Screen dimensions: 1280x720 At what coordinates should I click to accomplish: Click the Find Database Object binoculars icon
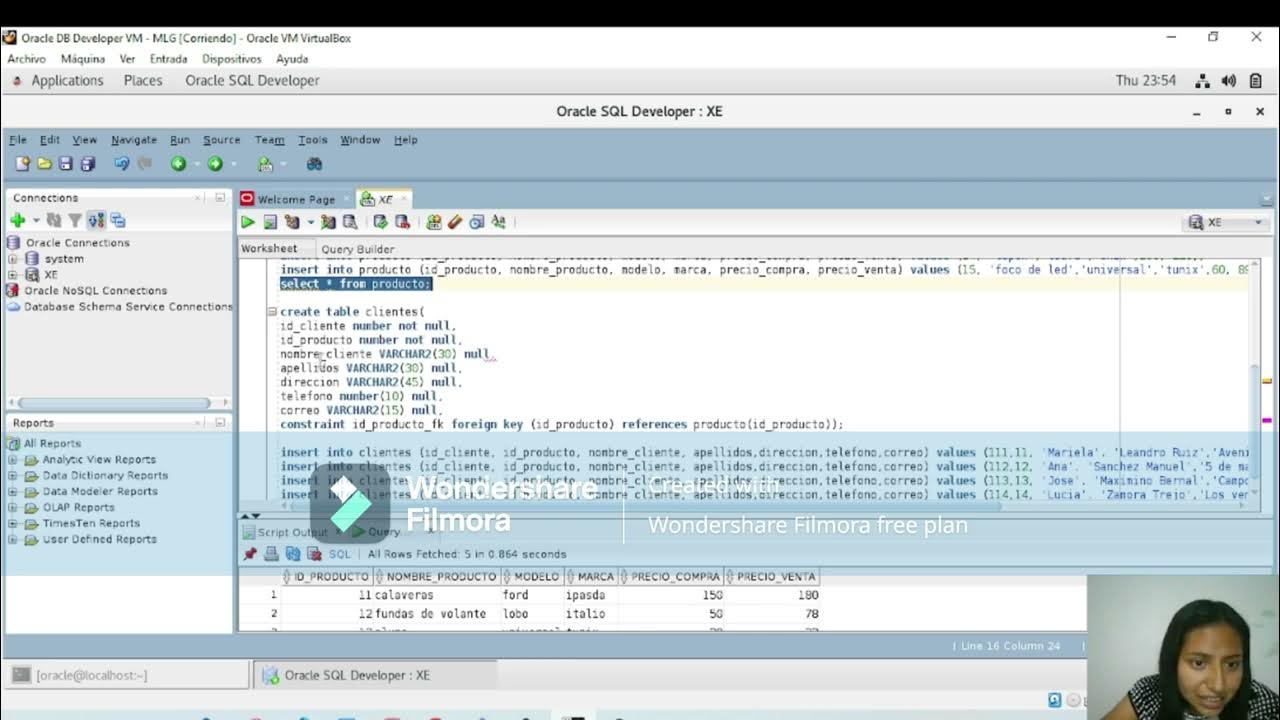314,164
